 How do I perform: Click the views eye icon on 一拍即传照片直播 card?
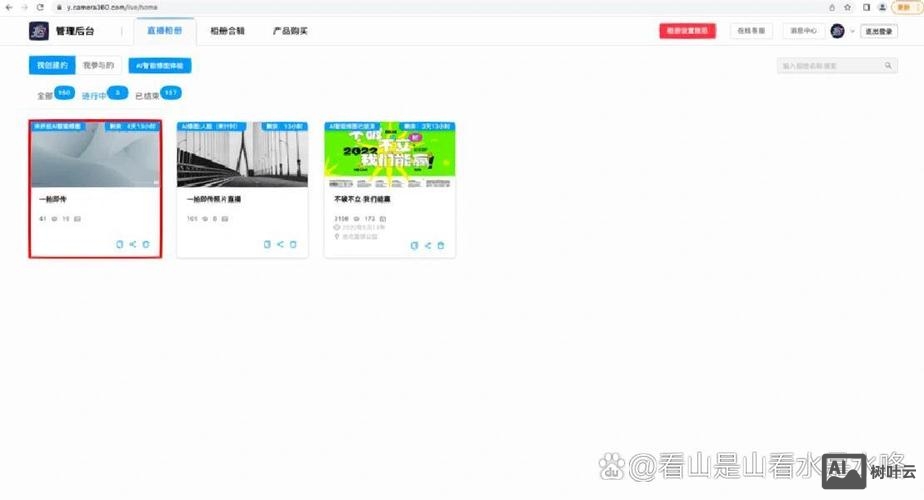click(x=205, y=219)
